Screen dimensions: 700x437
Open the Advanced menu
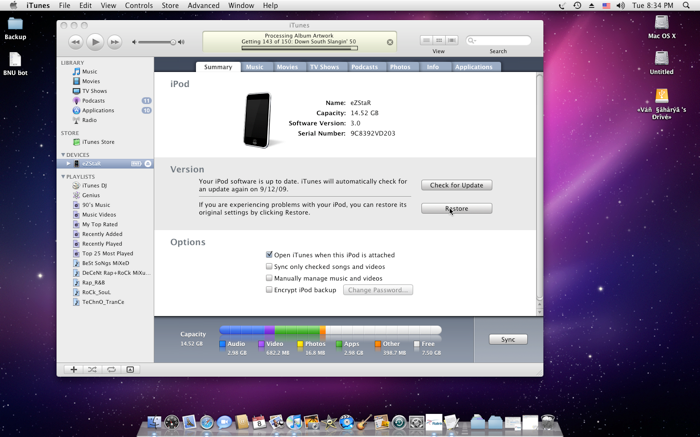tap(203, 5)
